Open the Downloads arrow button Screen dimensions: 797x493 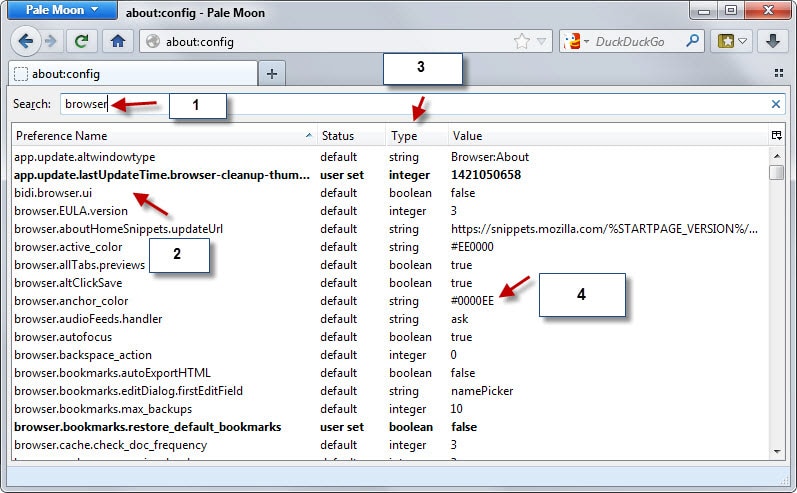(x=773, y=41)
